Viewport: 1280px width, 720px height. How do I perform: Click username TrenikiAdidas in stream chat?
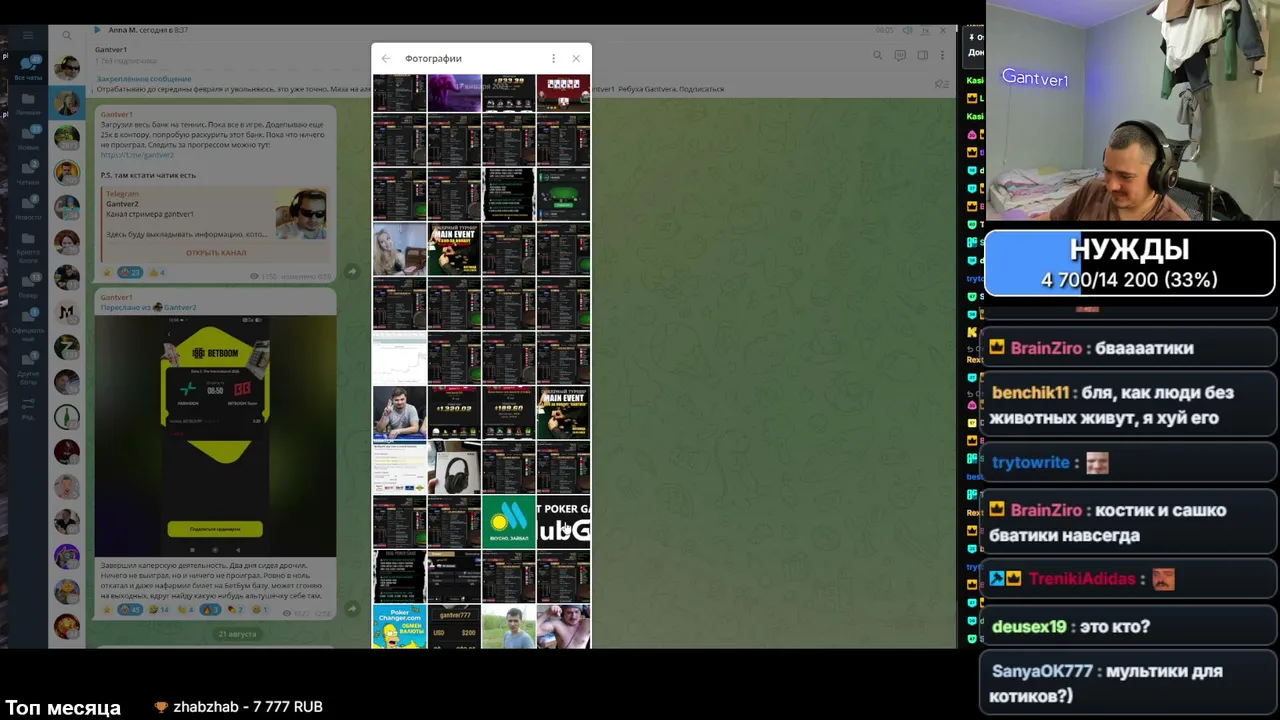pyautogui.click(x=1082, y=579)
